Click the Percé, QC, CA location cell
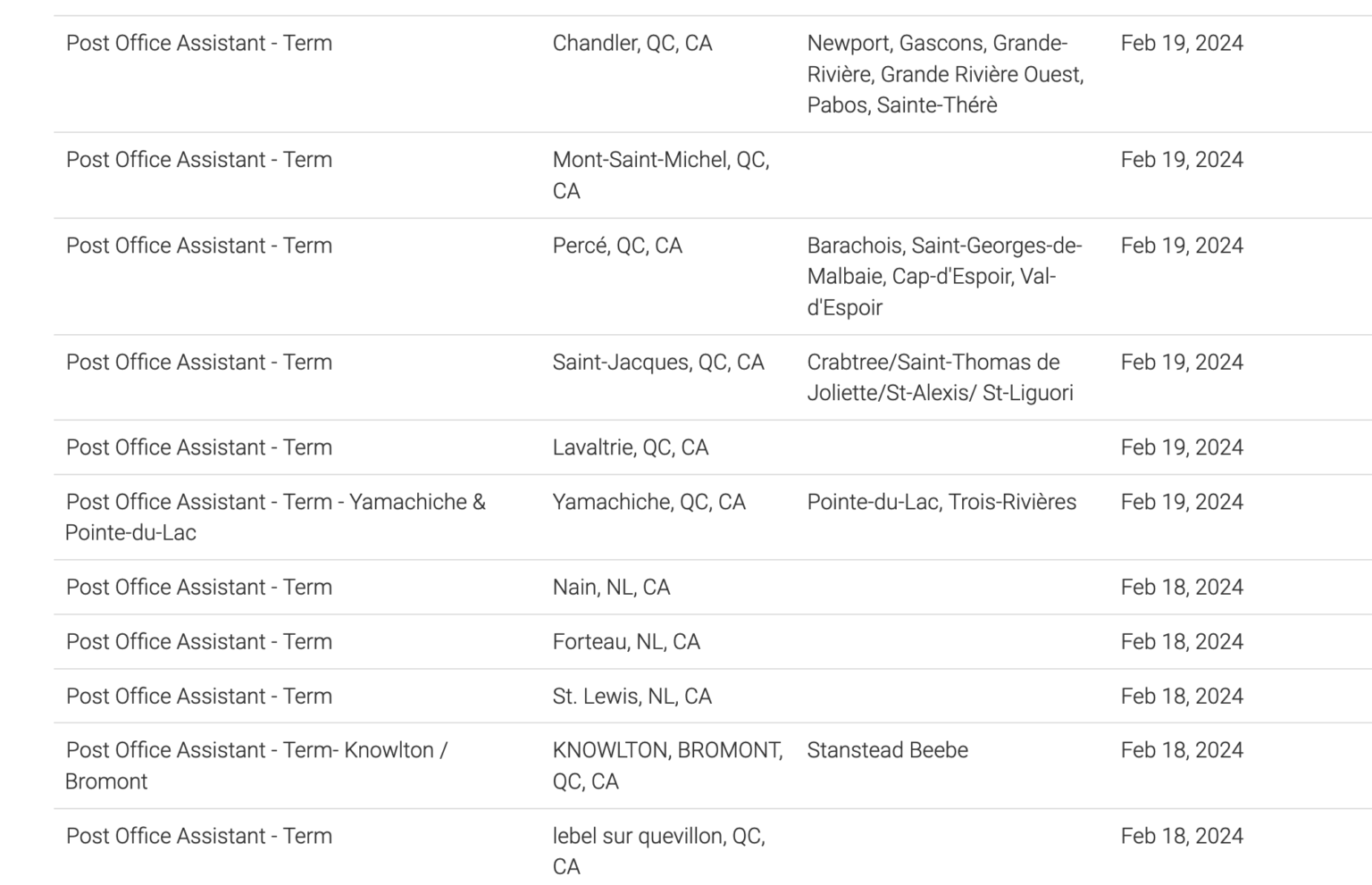 (617, 246)
